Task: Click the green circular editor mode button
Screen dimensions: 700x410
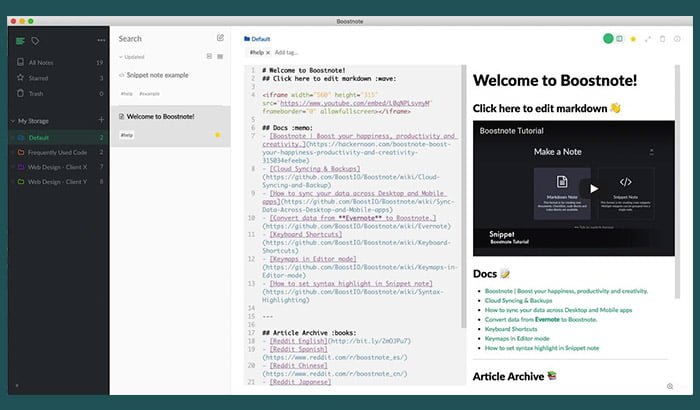Action: [608, 39]
